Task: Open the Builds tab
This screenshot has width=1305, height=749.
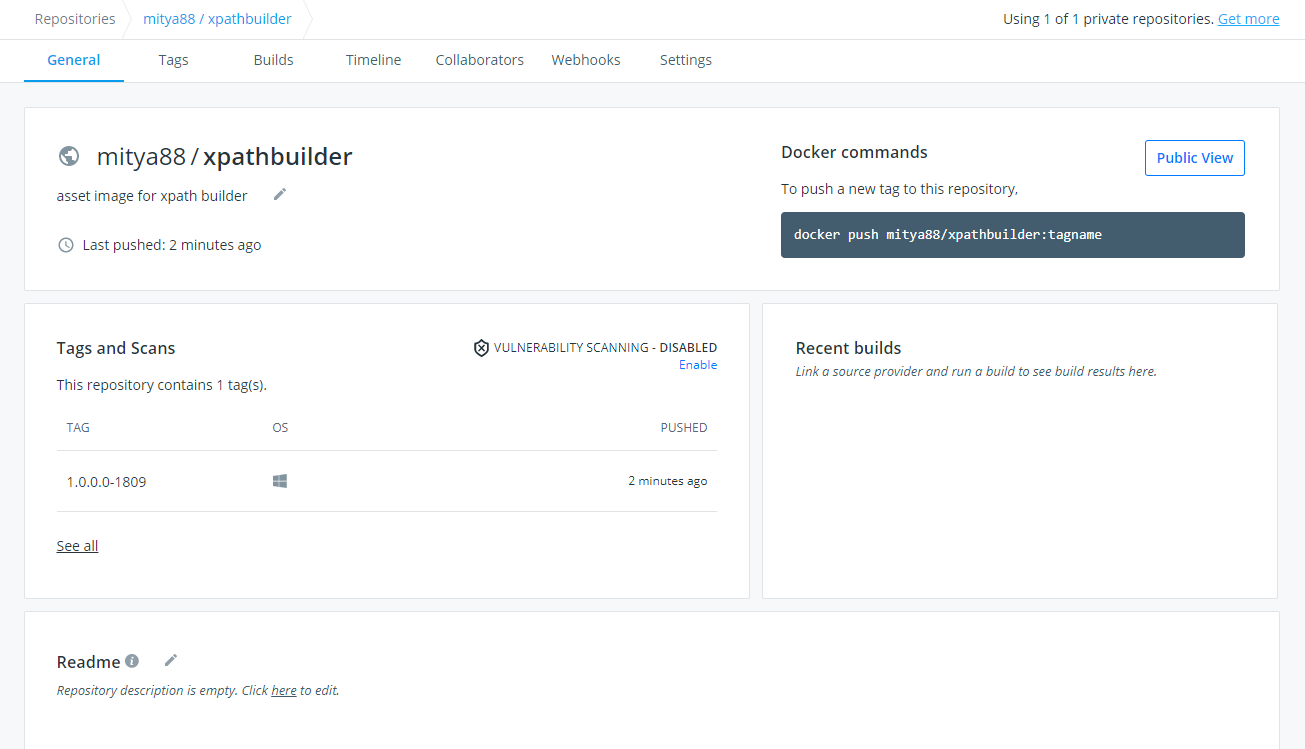Action: click(273, 60)
